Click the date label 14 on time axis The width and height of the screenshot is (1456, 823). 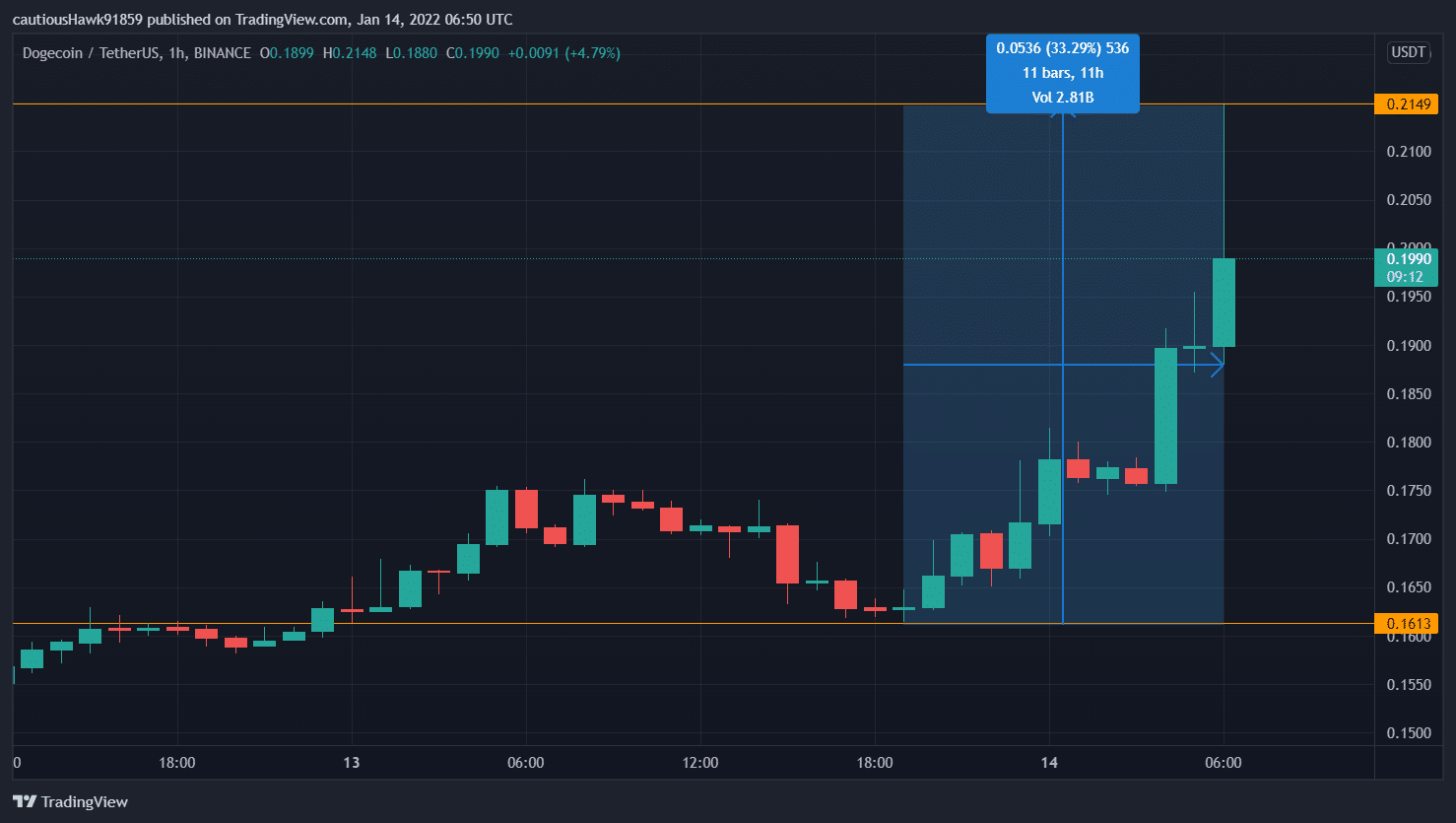click(x=1049, y=763)
